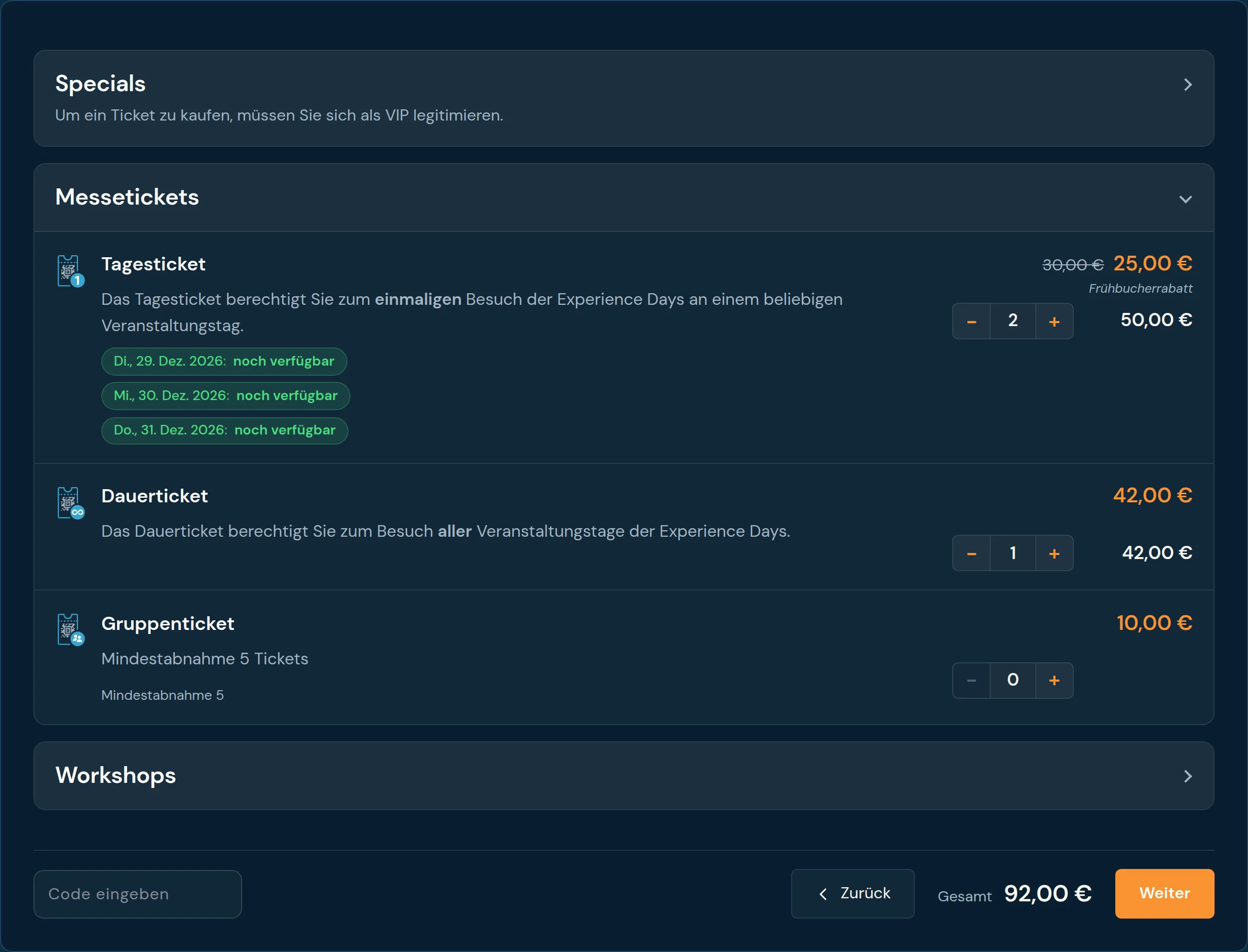Image resolution: width=1248 pixels, height=952 pixels.
Task: Add a Gruppenticket with plus
Action: coord(1054,680)
